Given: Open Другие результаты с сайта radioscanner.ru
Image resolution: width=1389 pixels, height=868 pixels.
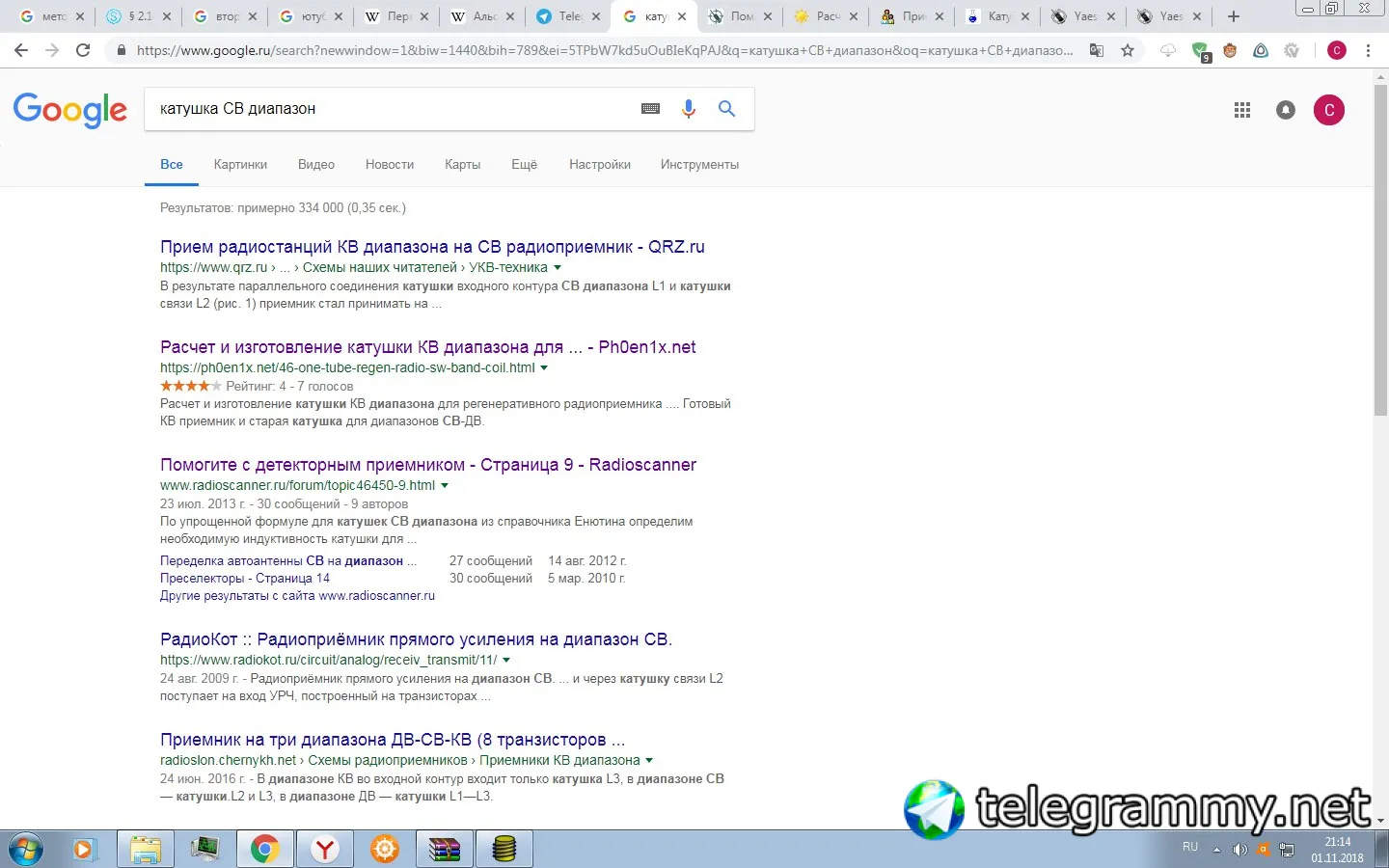Looking at the screenshot, I should [297, 596].
